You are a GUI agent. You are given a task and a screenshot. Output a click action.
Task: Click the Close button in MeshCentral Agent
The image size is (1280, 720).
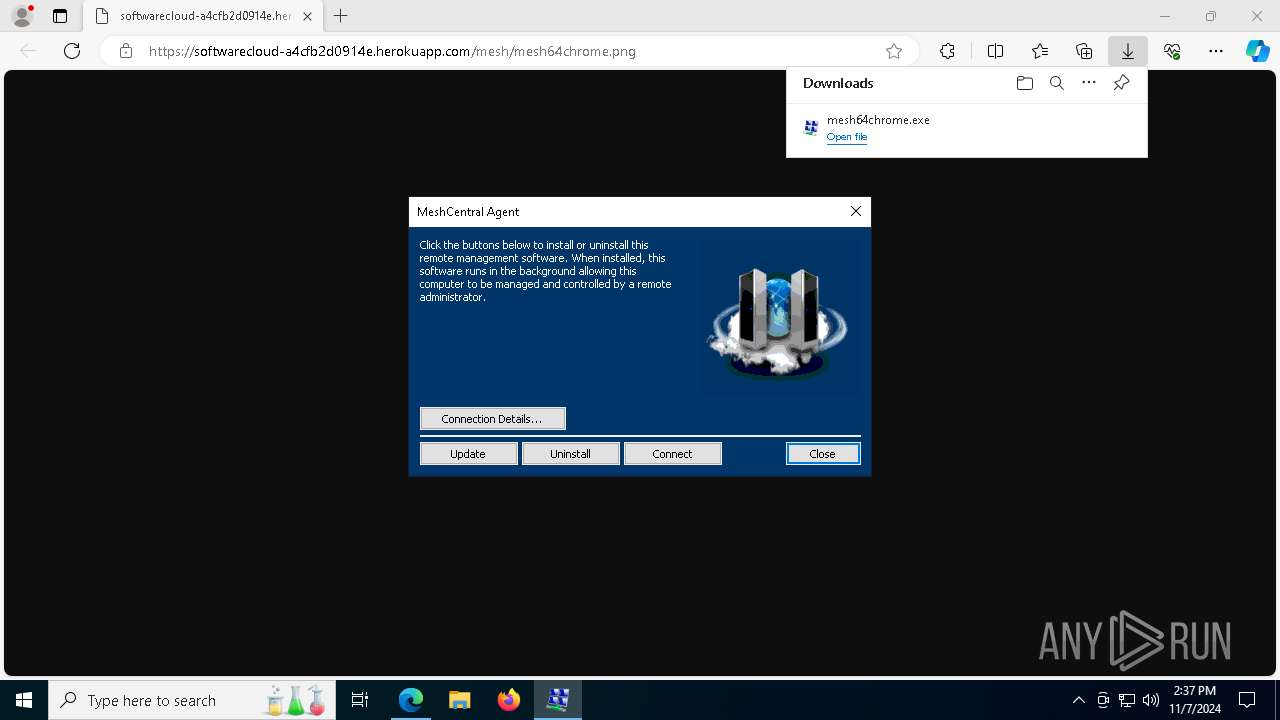pyautogui.click(x=823, y=453)
